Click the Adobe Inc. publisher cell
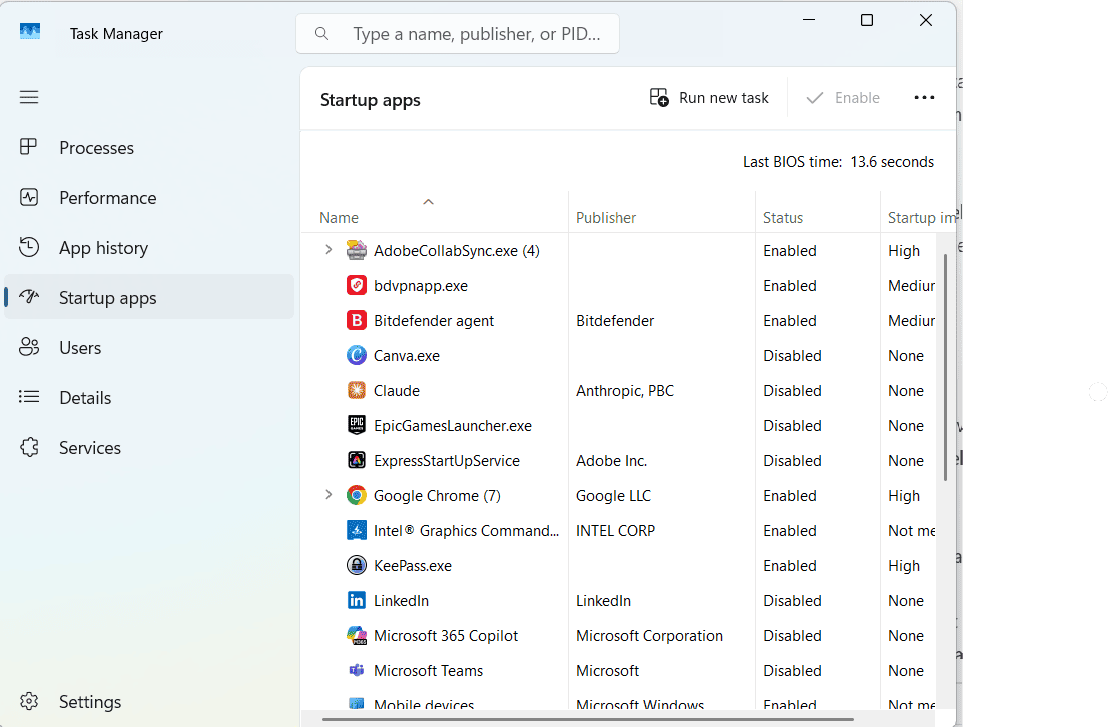The height and width of the screenshot is (727, 1108). coord(611,461)
